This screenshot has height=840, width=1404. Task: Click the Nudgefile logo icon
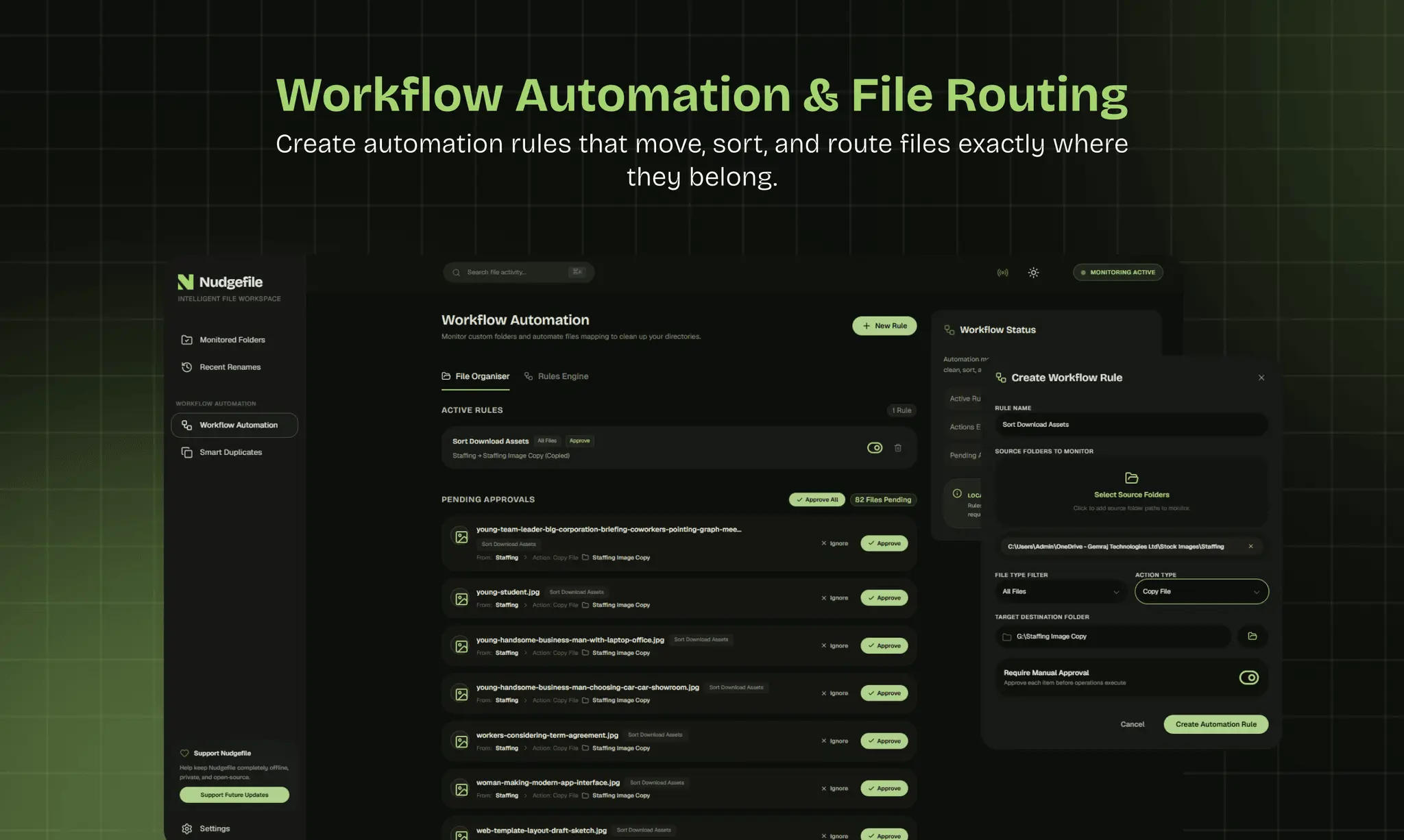pyautogui.click(x=185, y=282)
